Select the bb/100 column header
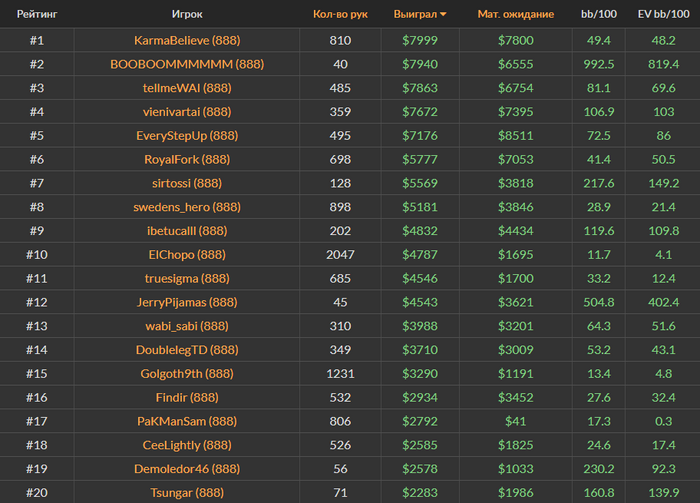Screen dimensions: 700x503 pyautogui.click(x=599, y=14)
